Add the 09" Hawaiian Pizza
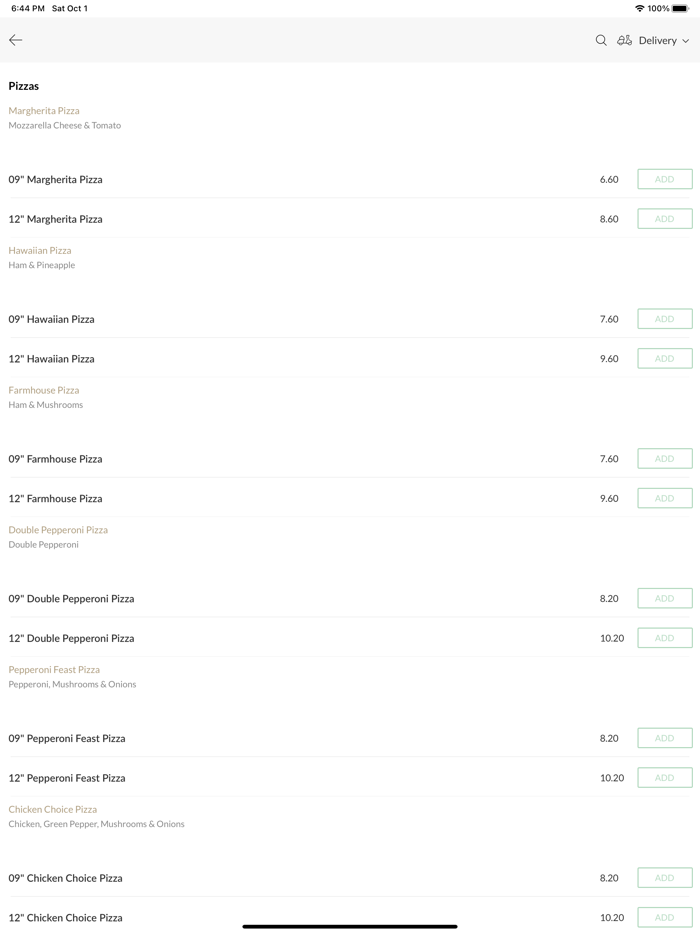The width and height of the screenshot is (700, 934). [665, 319]
